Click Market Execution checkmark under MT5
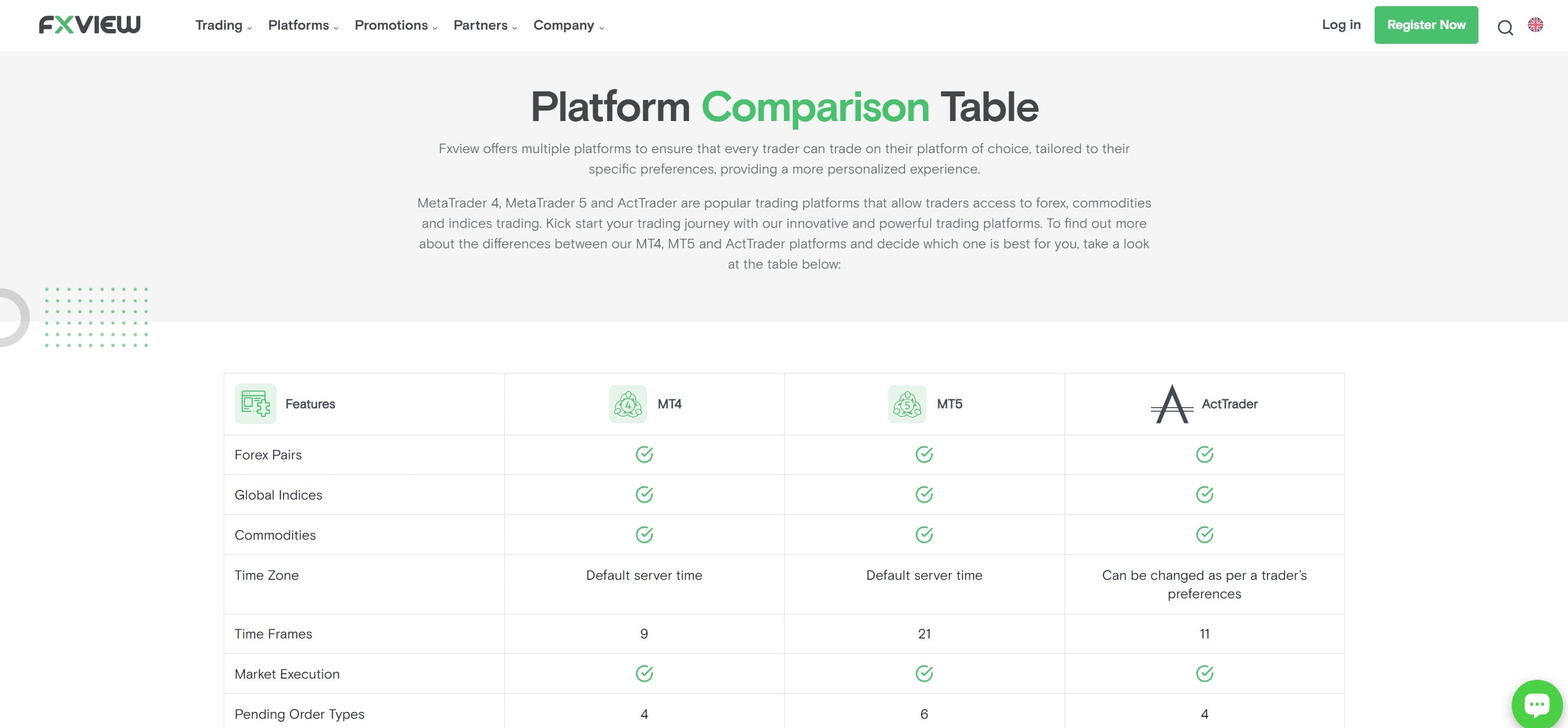 pyautogui.click(x=924, y=674)
